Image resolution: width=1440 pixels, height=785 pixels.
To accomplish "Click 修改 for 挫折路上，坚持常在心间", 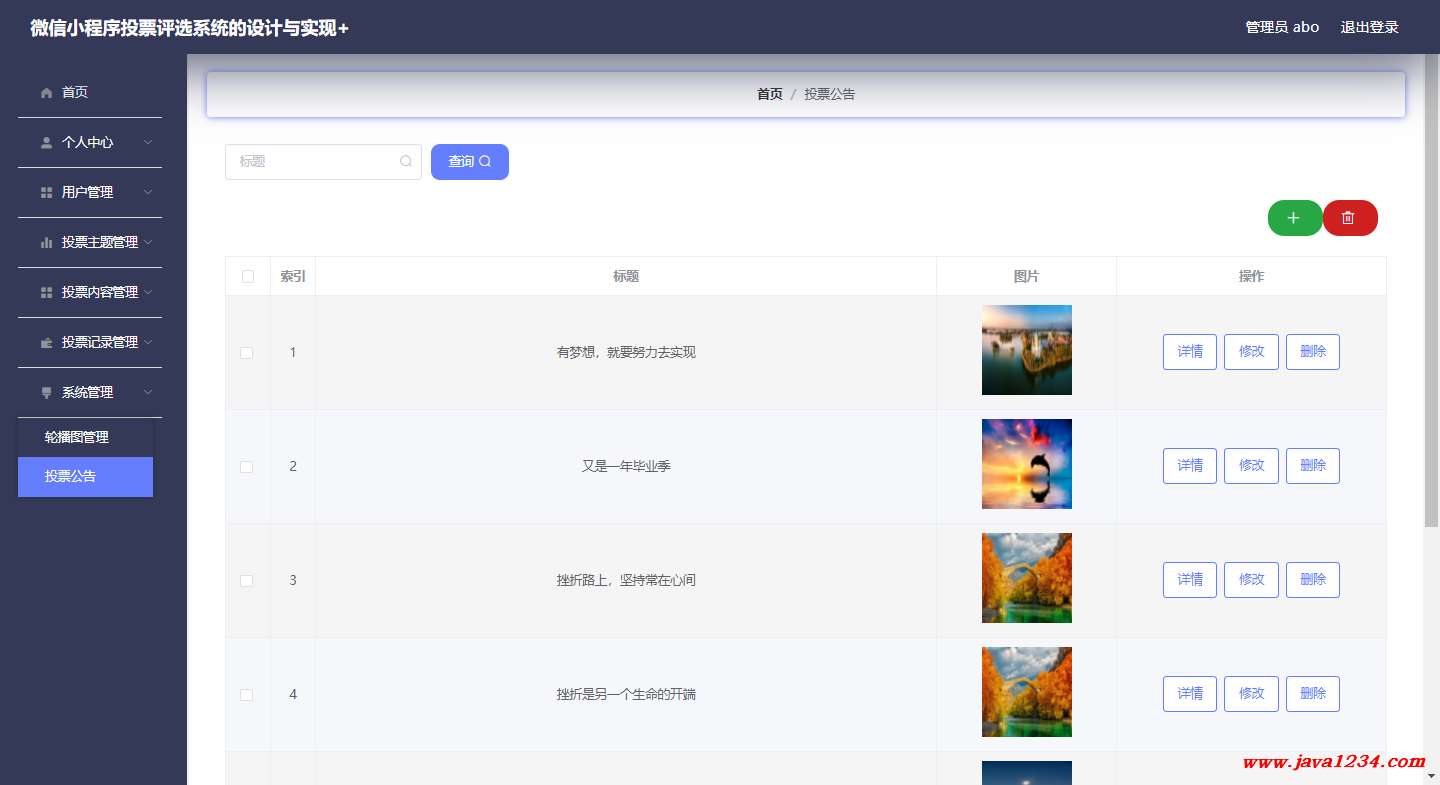I will pos(1251,580).
